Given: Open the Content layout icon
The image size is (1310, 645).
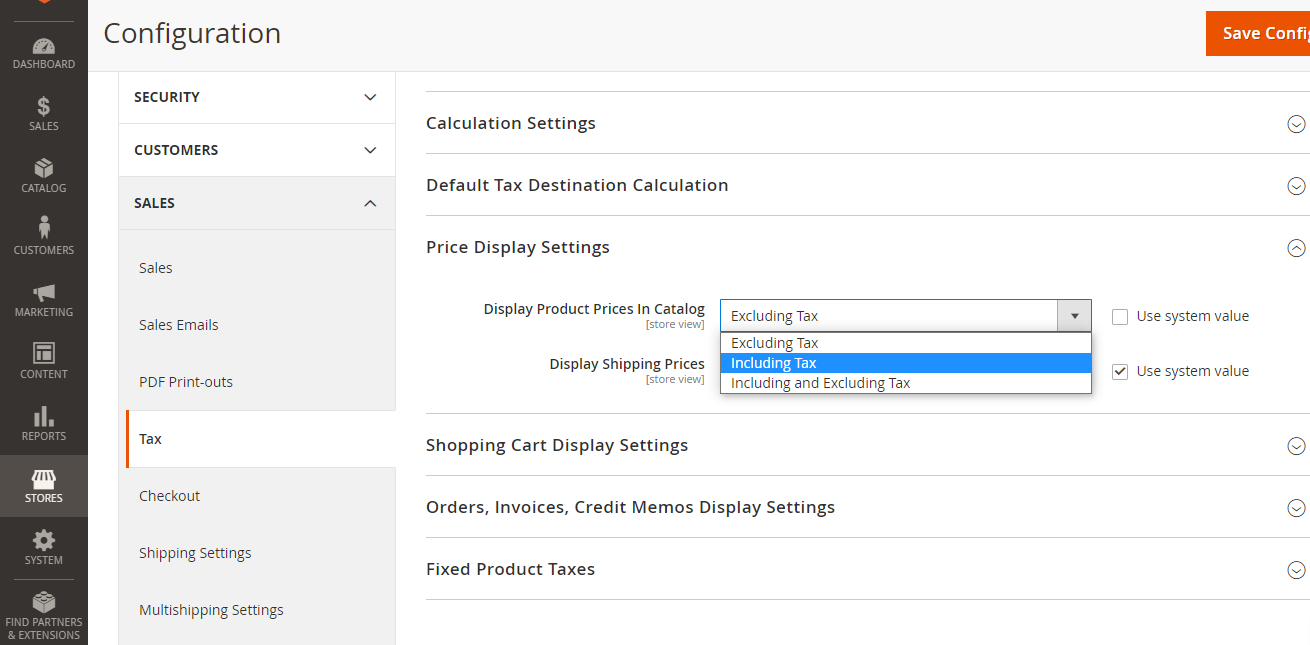Looking at the screenshot, I should click(x=43, y=354).
